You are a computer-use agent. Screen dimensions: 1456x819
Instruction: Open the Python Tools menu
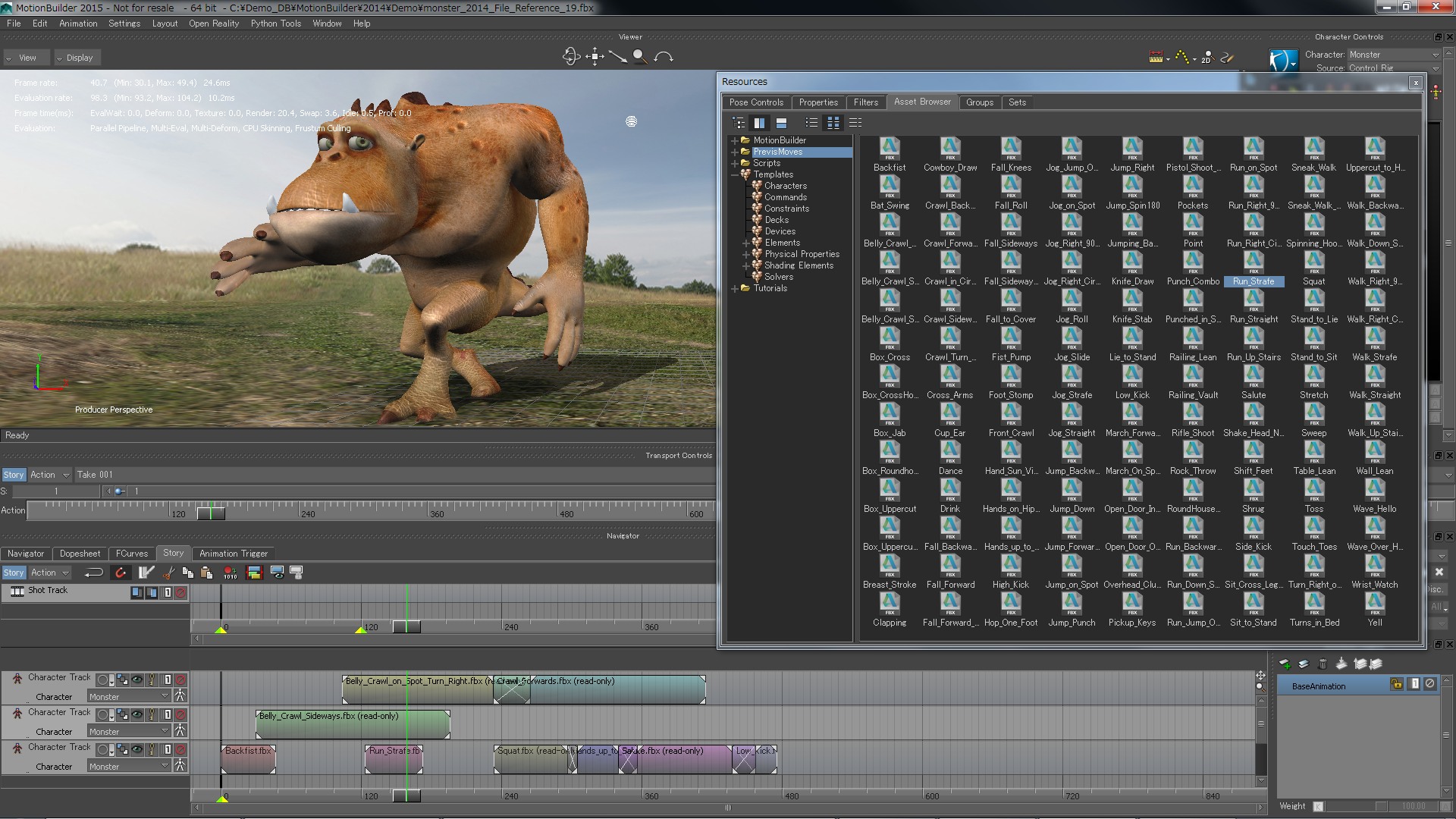pos(275,24)
